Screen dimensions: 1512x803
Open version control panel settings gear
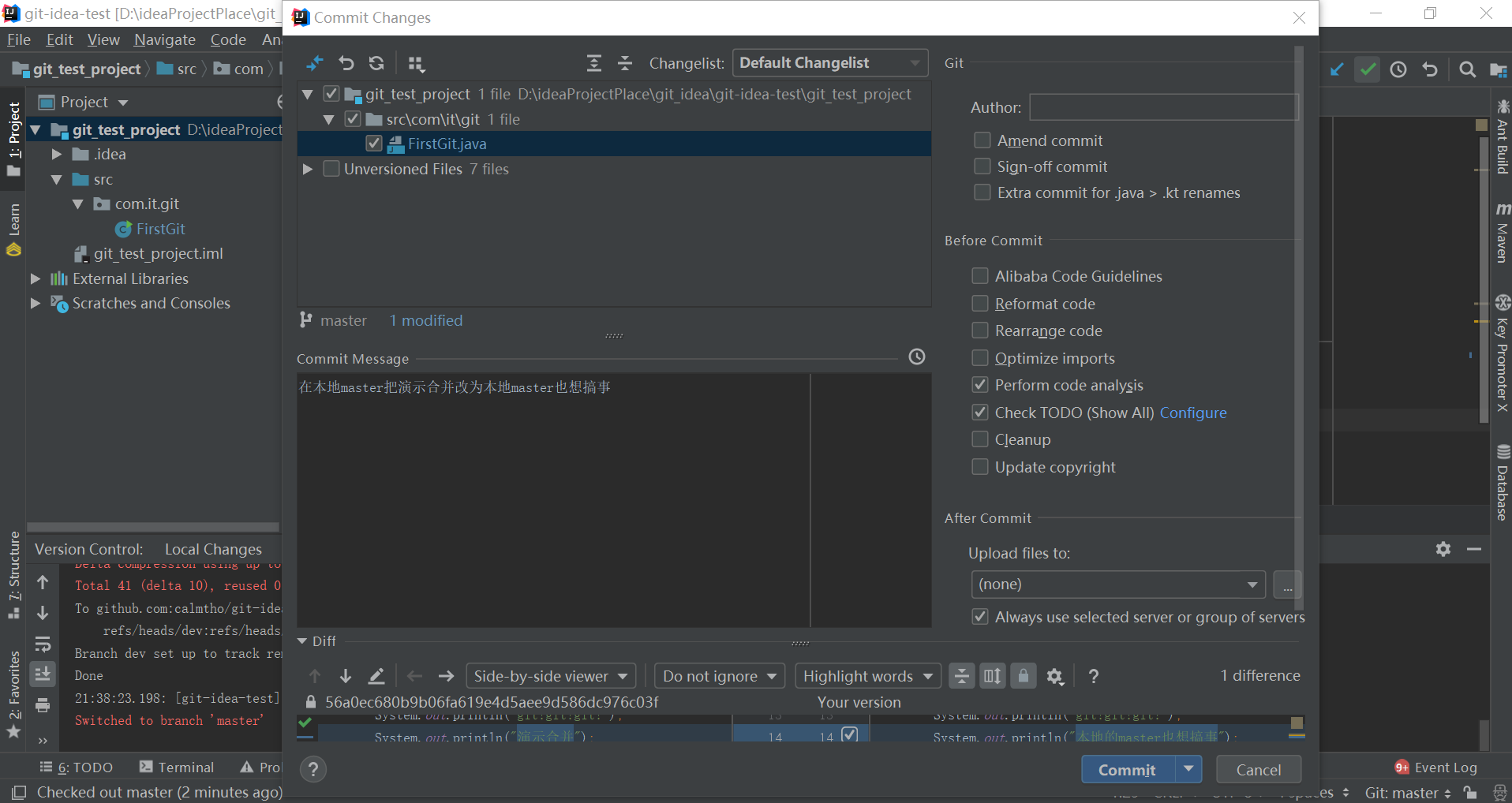tap(1443, 549)
